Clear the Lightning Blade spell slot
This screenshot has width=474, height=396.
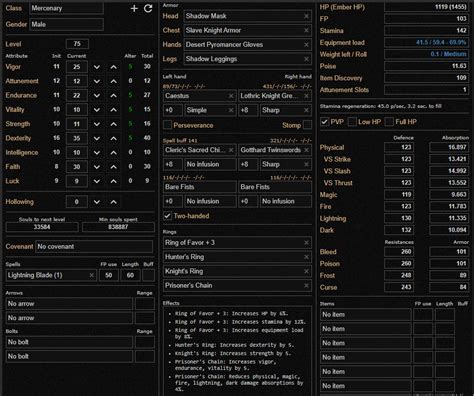pyautogui.click(x=91, y=275)
